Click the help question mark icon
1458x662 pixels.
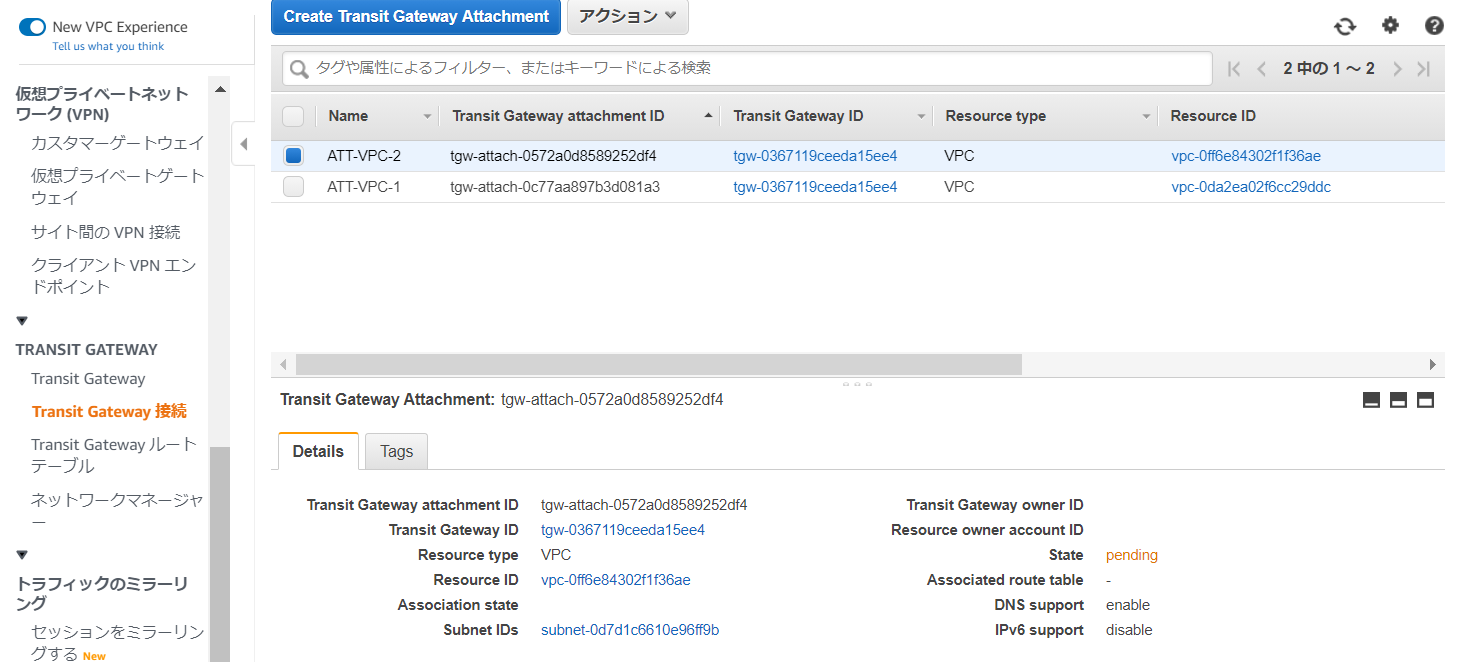click(1434, 26)
